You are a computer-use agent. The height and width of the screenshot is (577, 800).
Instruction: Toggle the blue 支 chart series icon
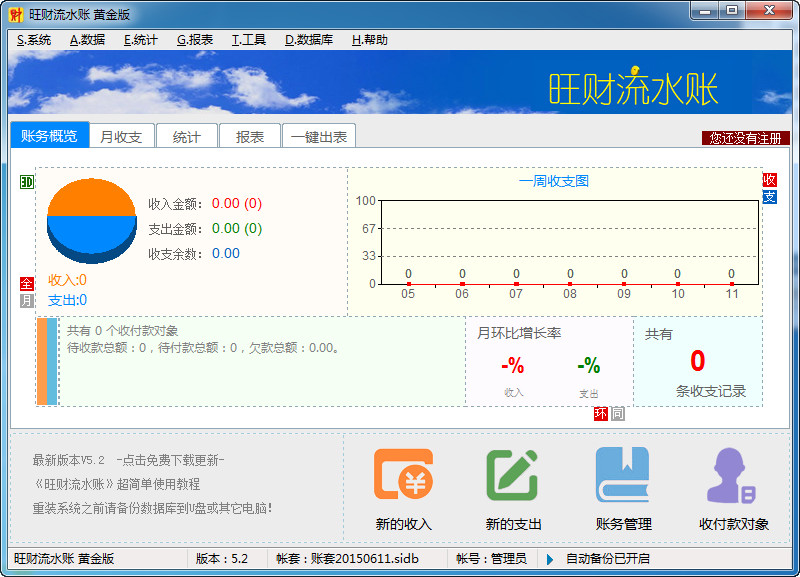[x=769, y=197]
